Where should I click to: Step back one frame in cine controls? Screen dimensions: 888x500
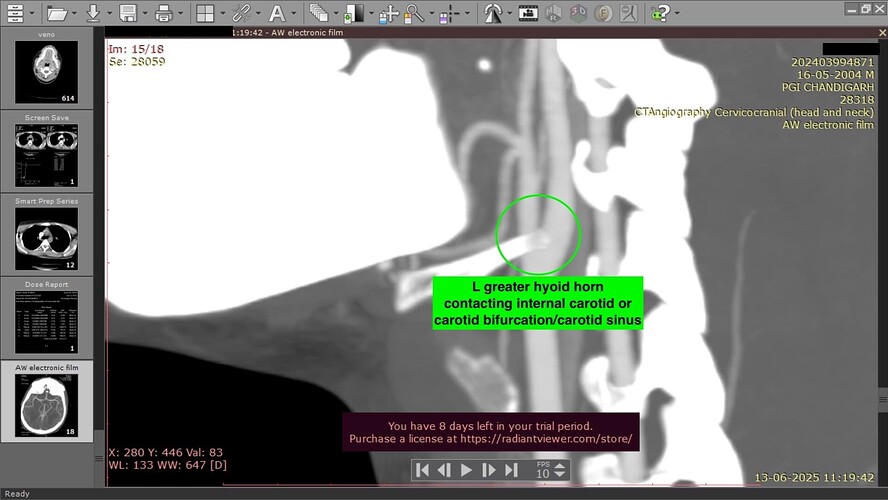point(445,470)
